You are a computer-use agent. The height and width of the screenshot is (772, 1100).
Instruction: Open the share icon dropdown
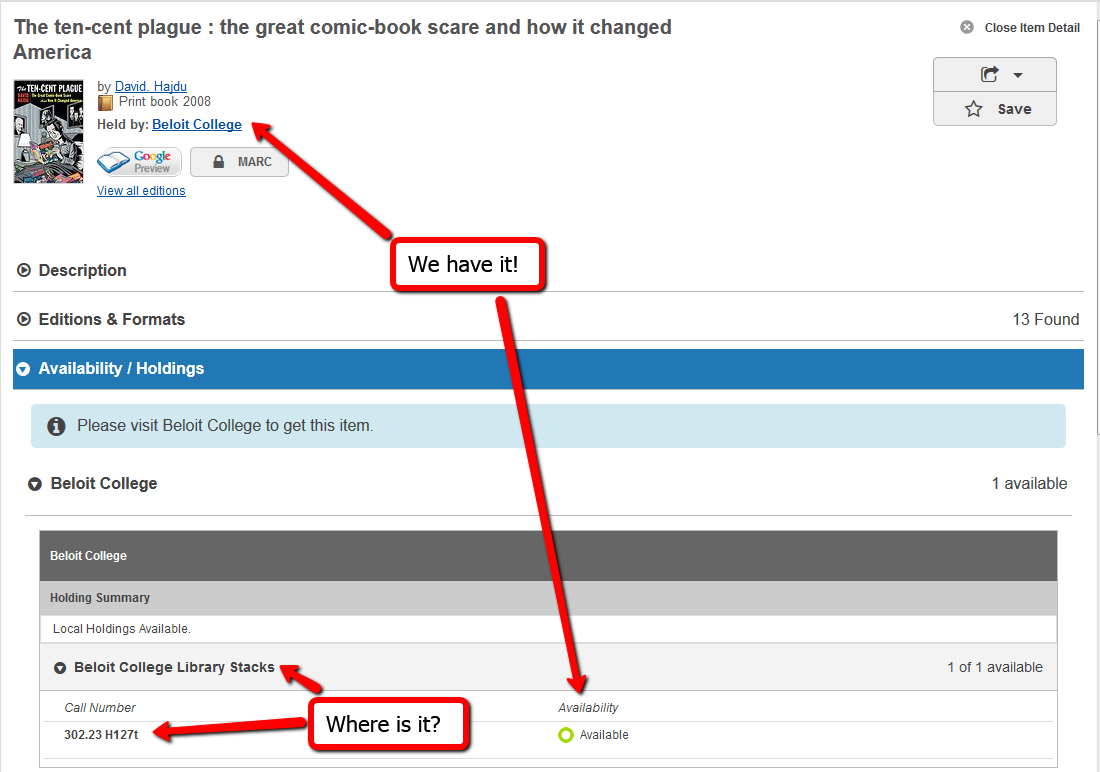pos(994,74)
